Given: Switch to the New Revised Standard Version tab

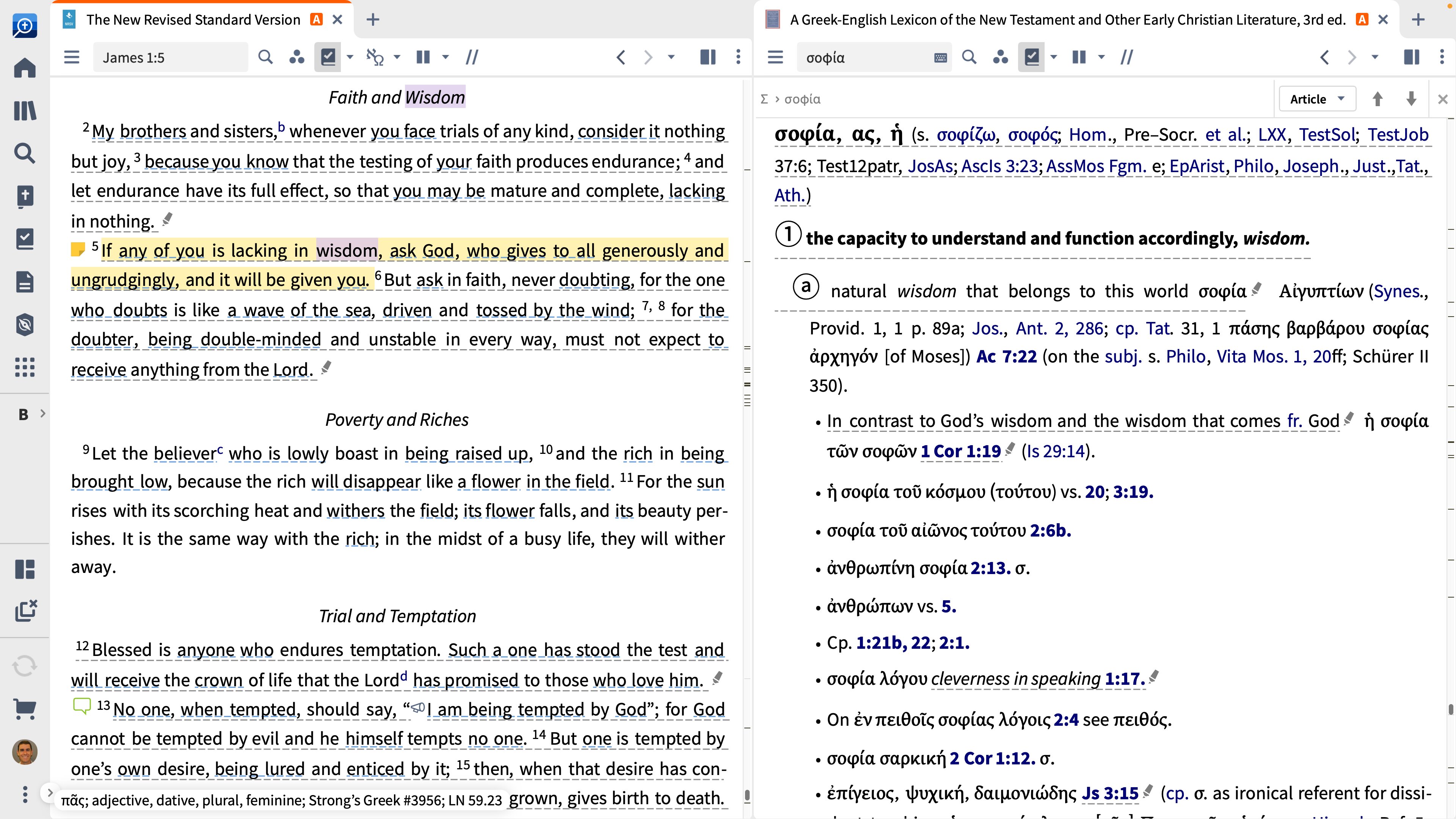Looking at the screenshot, I should tap(193, 20).
